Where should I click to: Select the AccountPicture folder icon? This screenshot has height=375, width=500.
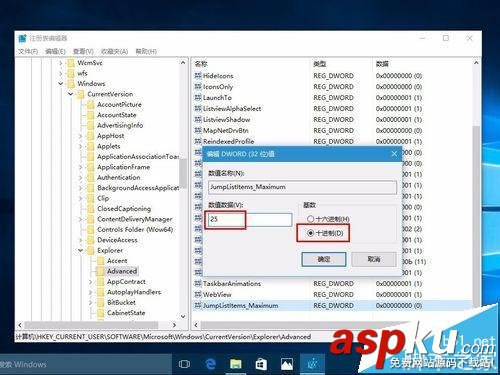click(90, 105)
